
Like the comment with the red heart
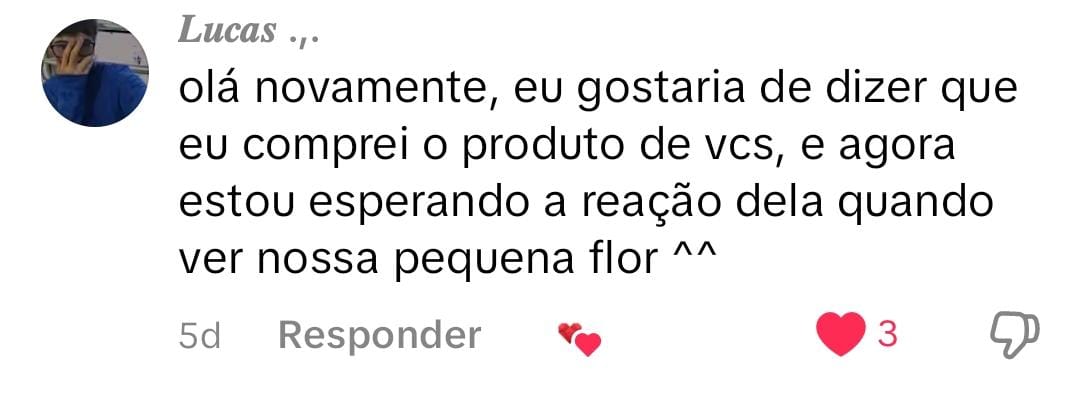(840, 334)
